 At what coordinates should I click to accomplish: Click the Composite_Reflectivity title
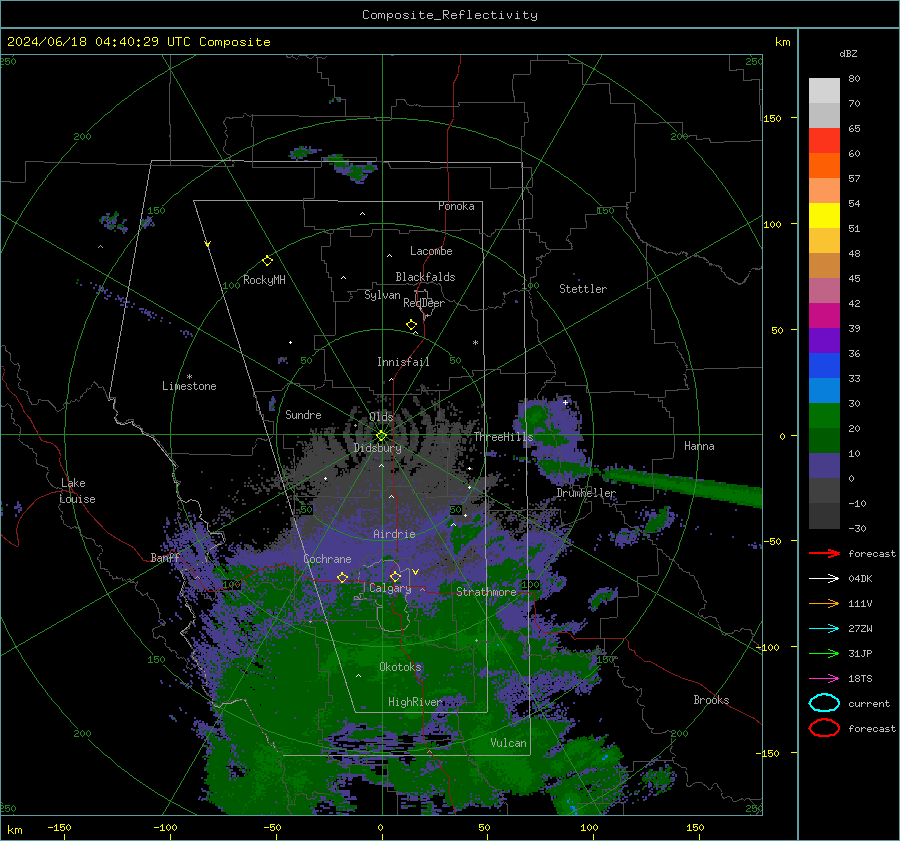tap(449, 15)
